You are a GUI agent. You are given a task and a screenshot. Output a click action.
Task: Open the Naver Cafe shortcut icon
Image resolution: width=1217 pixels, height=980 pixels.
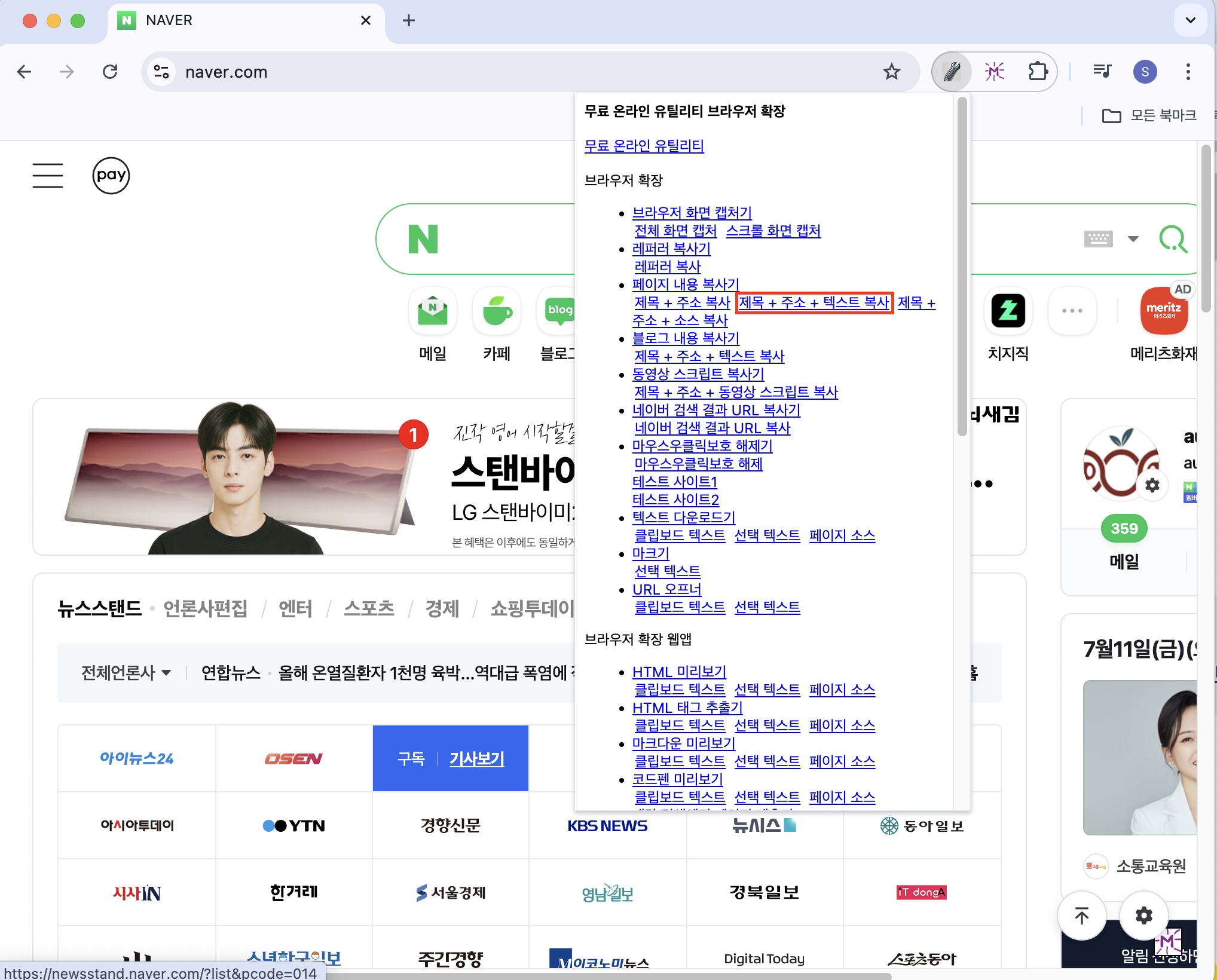[x=497, y=311]
